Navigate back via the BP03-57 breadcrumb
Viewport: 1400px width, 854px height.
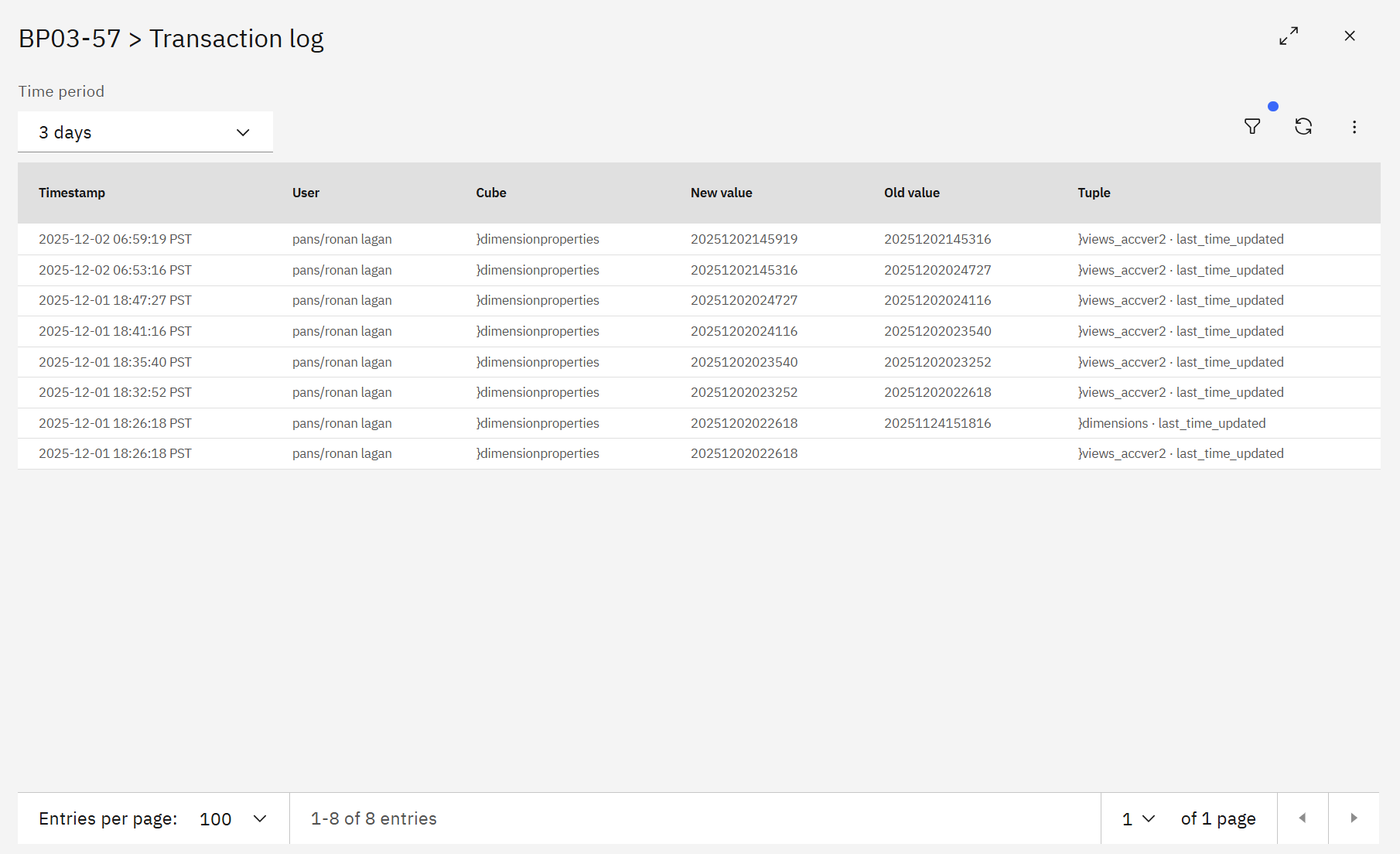pos(70,37)
